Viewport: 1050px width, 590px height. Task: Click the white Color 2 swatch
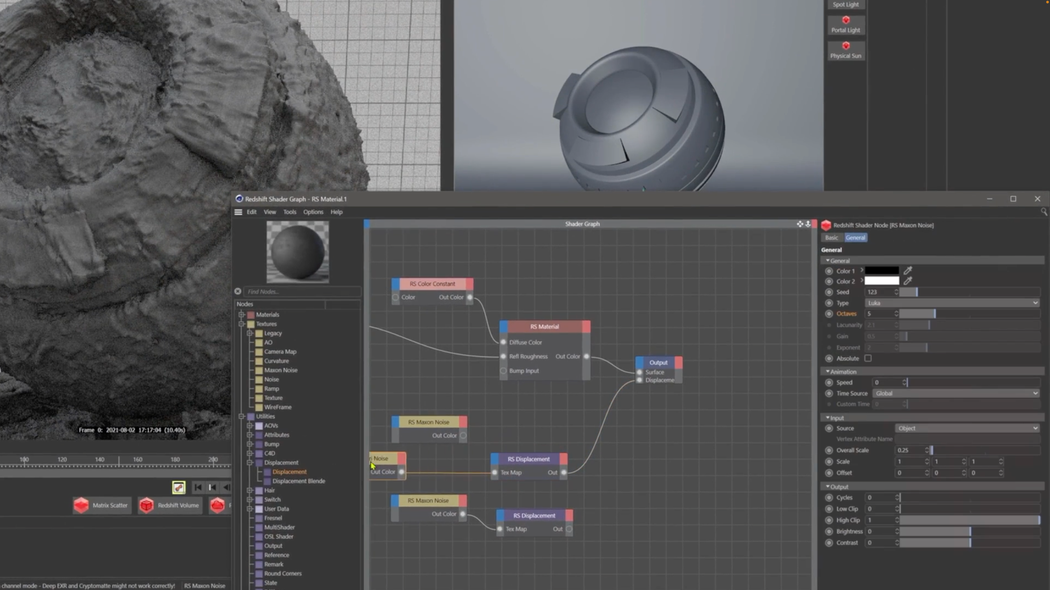coord(882,281)
